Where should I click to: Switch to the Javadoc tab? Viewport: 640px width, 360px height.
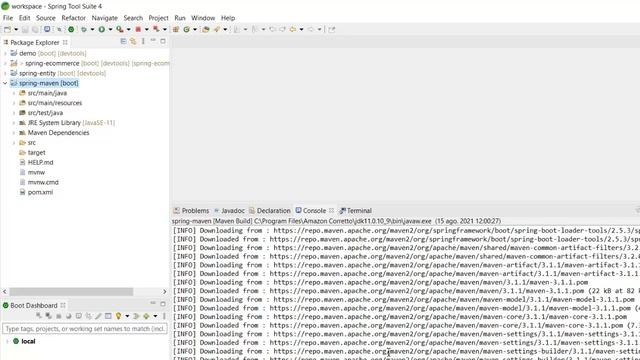229,211
